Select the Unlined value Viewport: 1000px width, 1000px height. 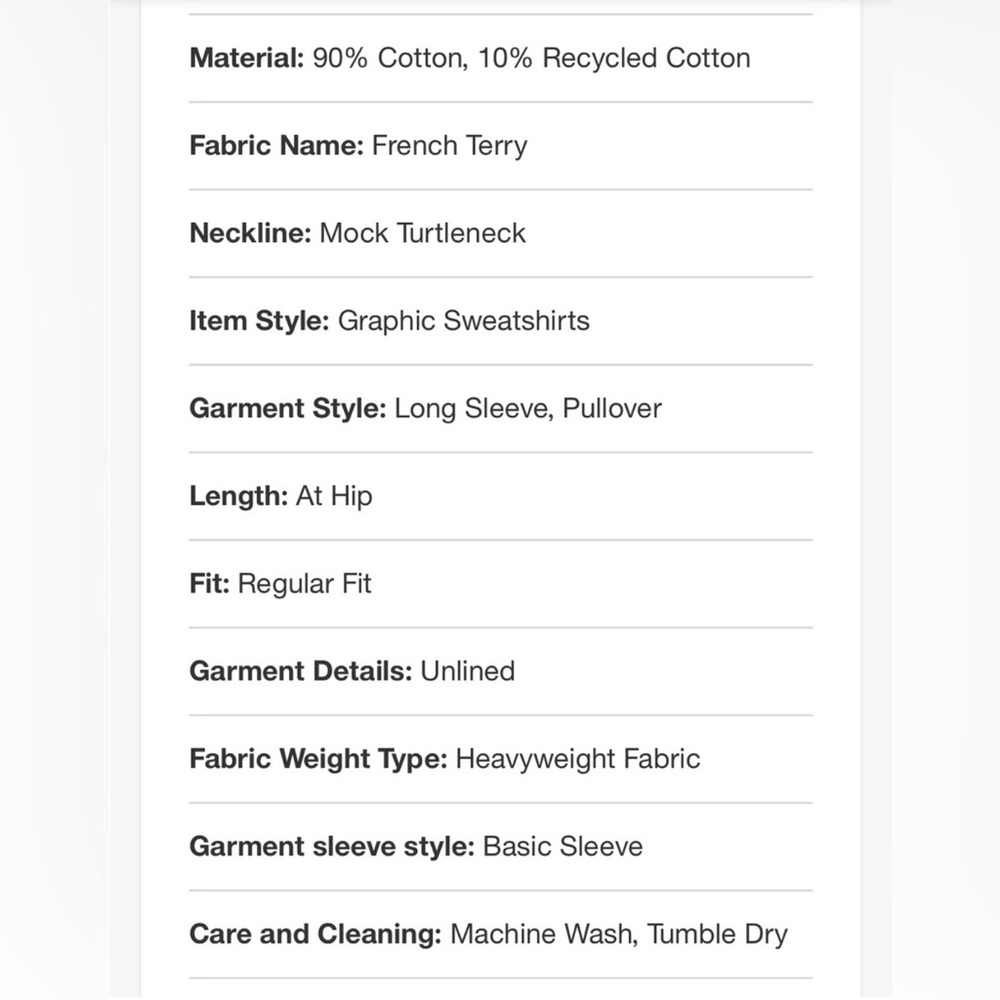(x=467, y=671)
